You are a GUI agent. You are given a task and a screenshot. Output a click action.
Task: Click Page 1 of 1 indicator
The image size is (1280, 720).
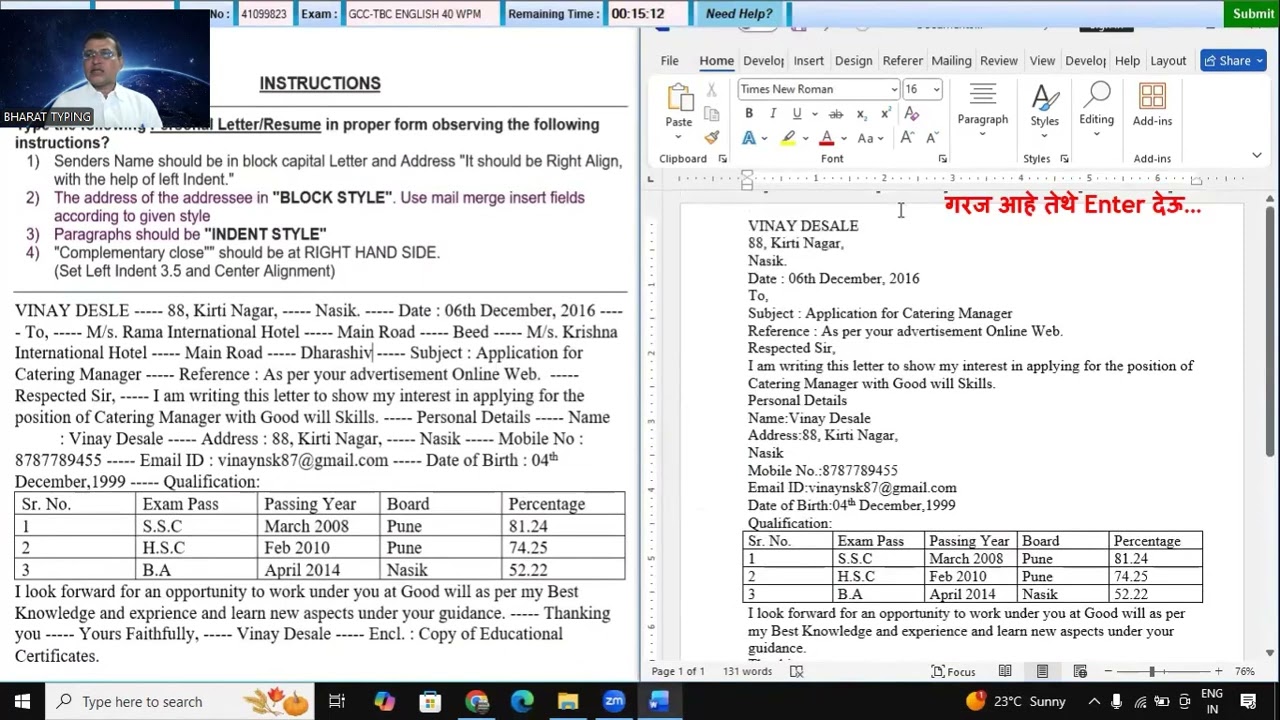[678, 671]
